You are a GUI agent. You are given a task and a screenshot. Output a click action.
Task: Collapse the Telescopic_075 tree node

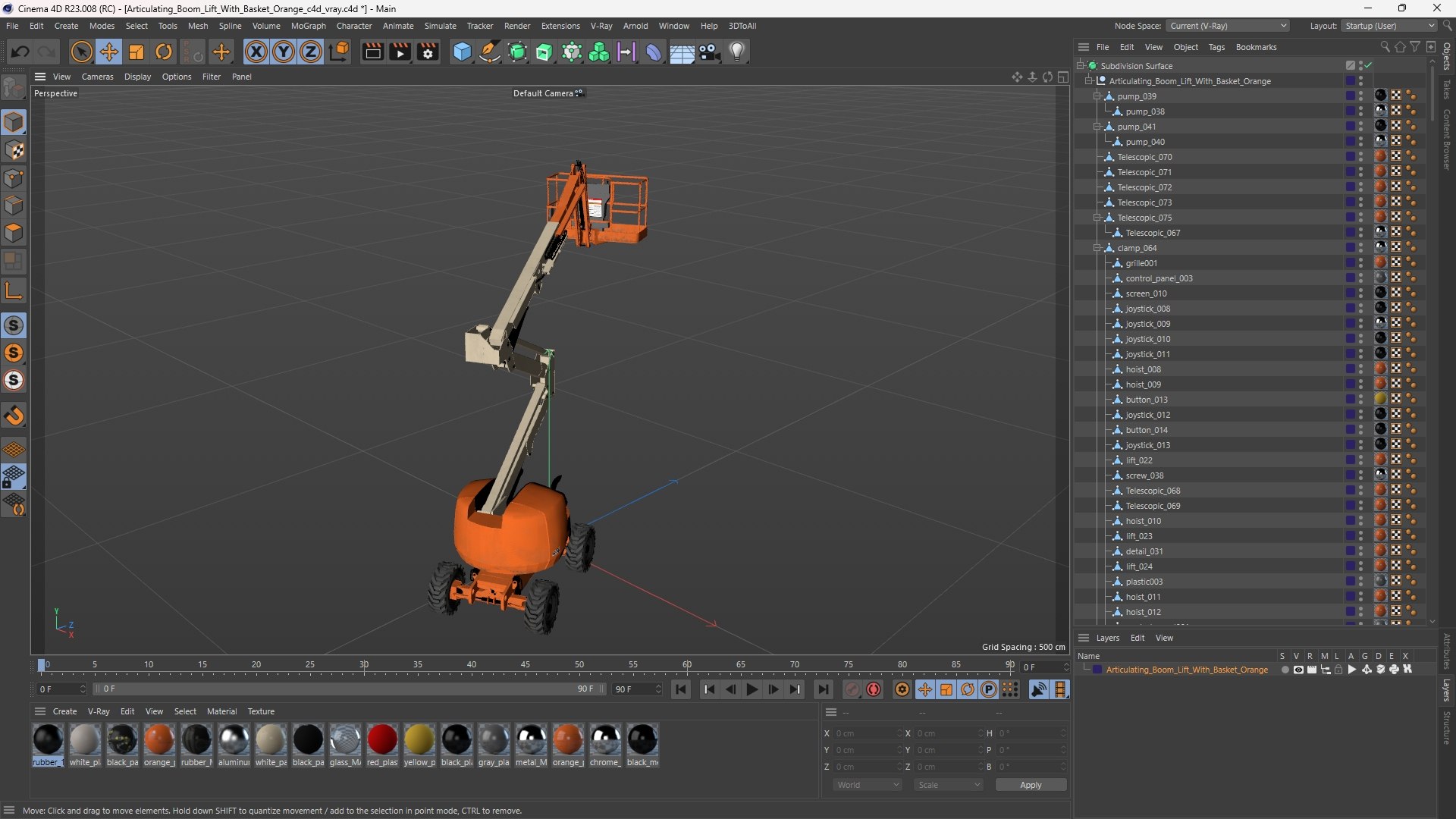(x=1097, y=218)
